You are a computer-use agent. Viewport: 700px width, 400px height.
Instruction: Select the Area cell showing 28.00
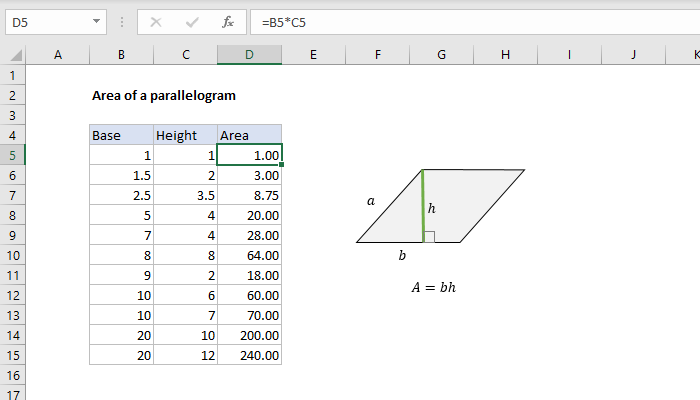pos(250,235)
